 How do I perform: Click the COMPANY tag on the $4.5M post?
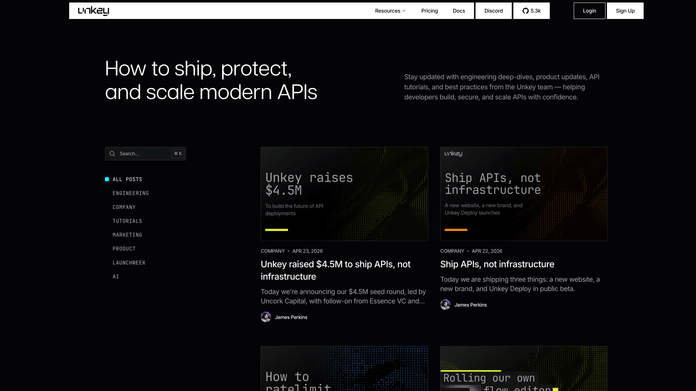pyautogui.click(x=273, y=251)
